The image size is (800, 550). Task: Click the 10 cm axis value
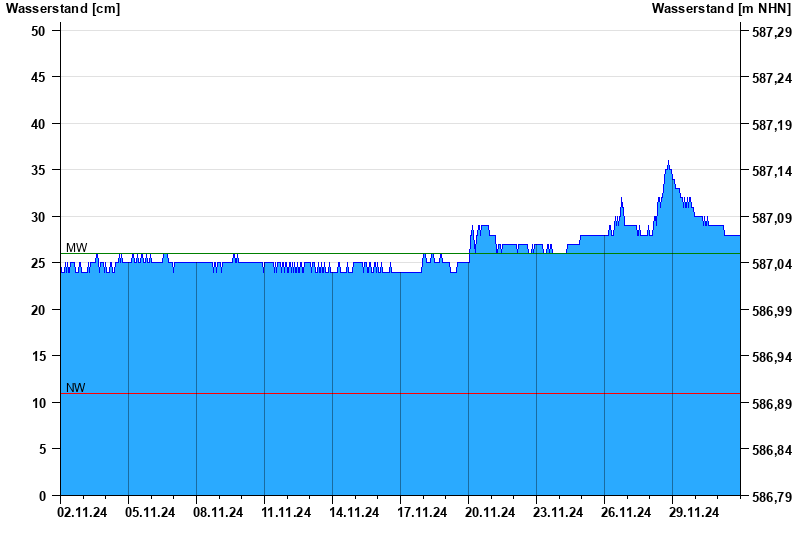[x=38, y=403]
